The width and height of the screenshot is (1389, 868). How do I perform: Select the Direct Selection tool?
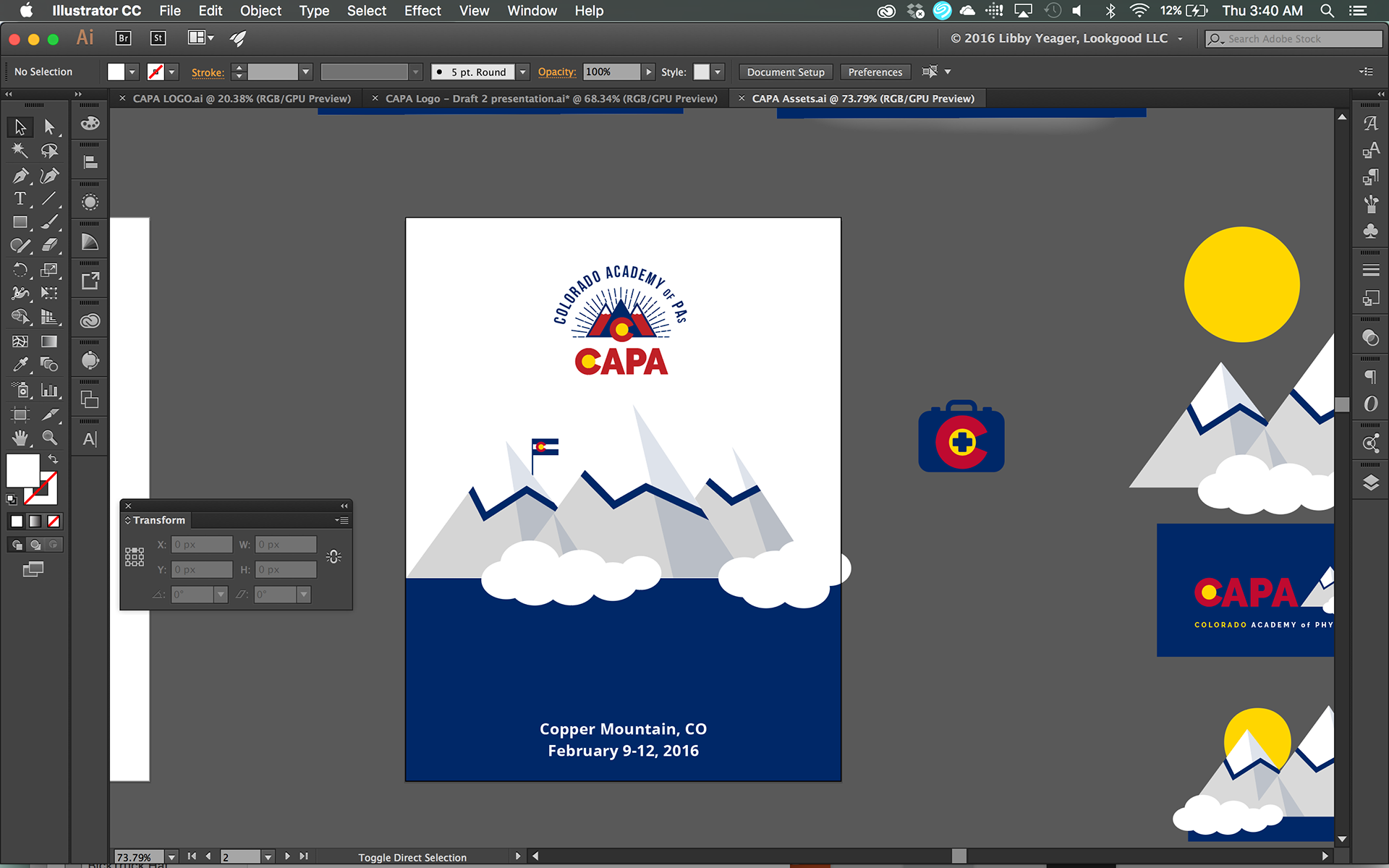[x=49, y=127]
